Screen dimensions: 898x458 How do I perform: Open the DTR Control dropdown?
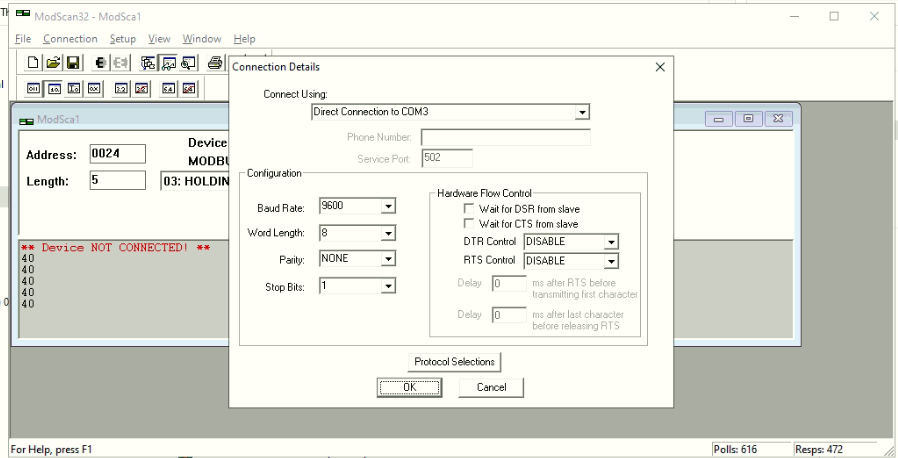[611, 242]
